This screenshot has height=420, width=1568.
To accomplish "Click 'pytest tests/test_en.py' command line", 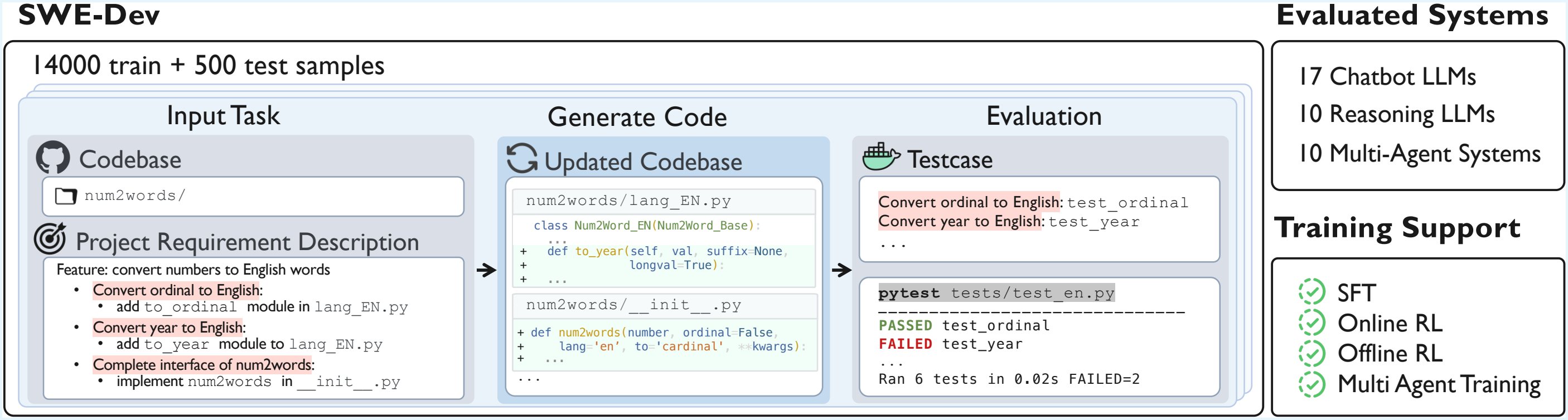I will (996, 293).
